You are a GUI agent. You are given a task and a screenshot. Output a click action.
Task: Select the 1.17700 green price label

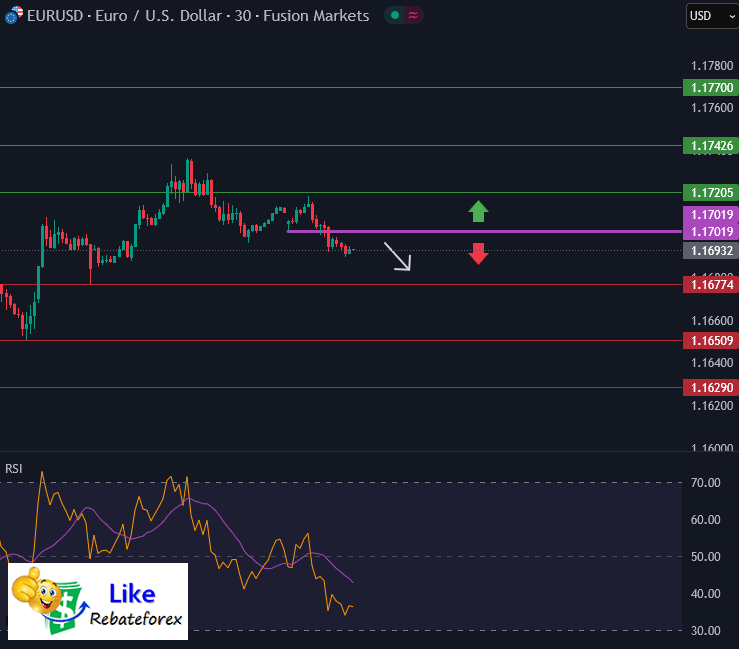click(711, 88)
